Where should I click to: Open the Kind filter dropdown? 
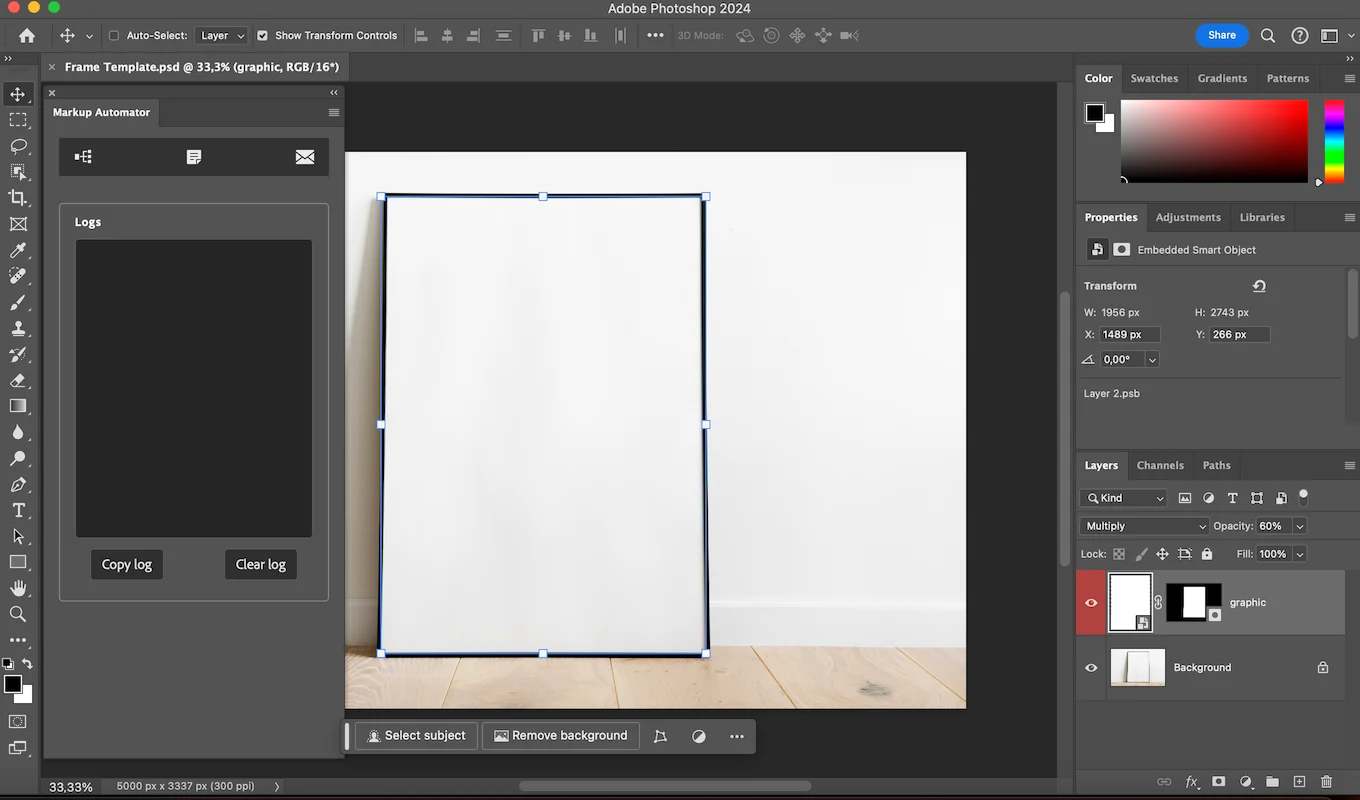coord(1124,498)
